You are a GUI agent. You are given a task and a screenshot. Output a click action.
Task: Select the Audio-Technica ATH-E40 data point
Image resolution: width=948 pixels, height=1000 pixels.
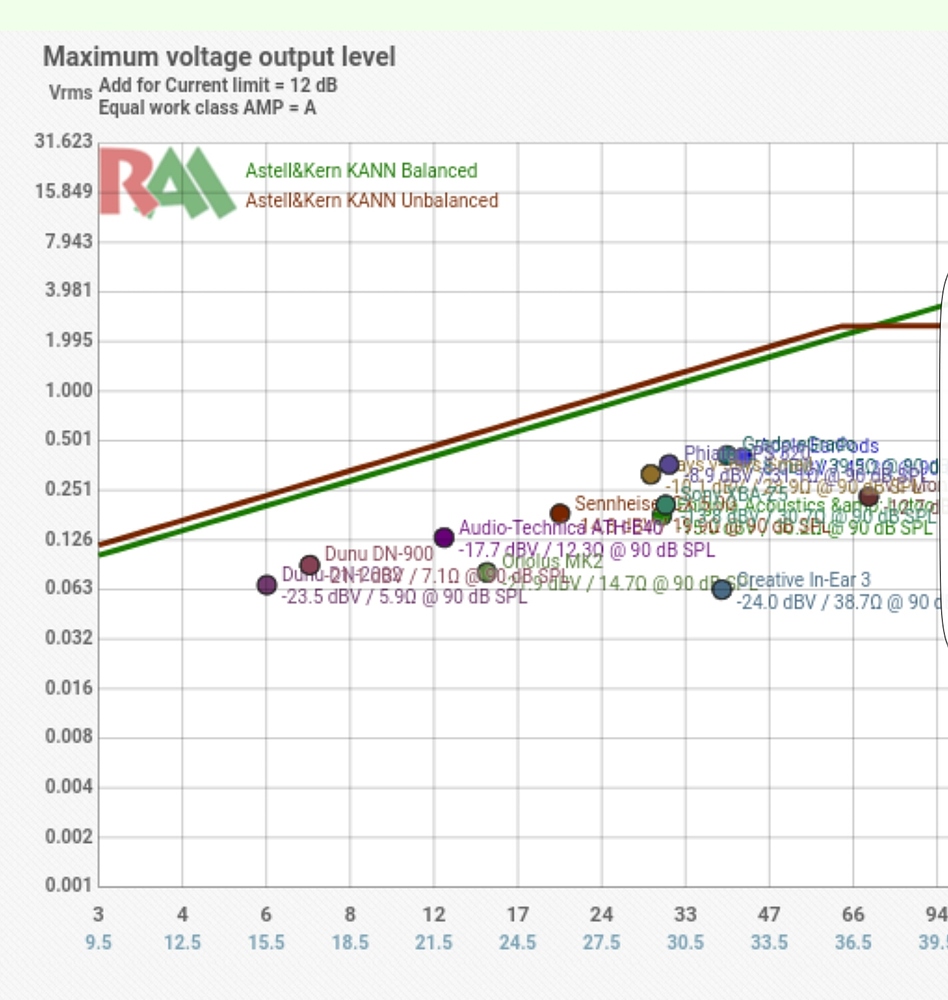[x=444, y=538]
